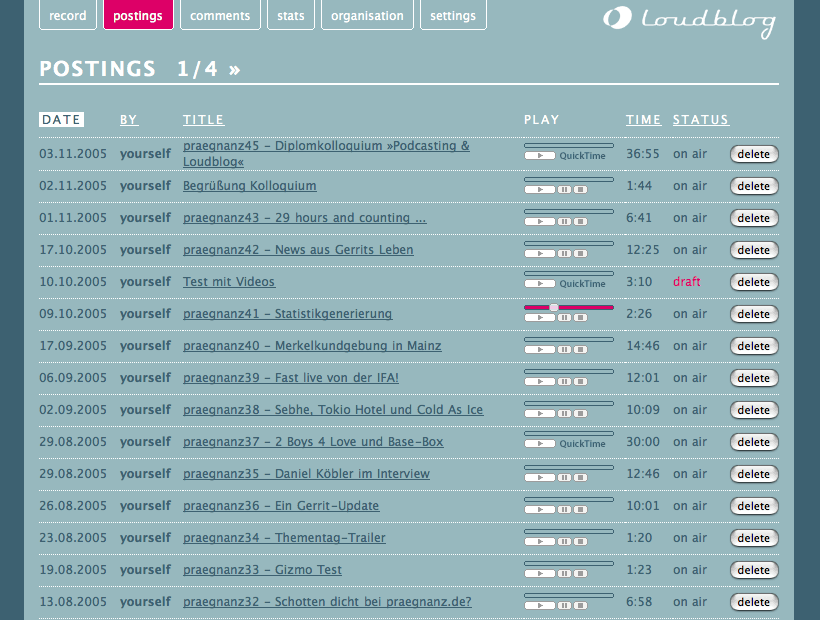Screen dimensions: 820x620
Task: Sort postings by BY column
Action: point(129,120)
